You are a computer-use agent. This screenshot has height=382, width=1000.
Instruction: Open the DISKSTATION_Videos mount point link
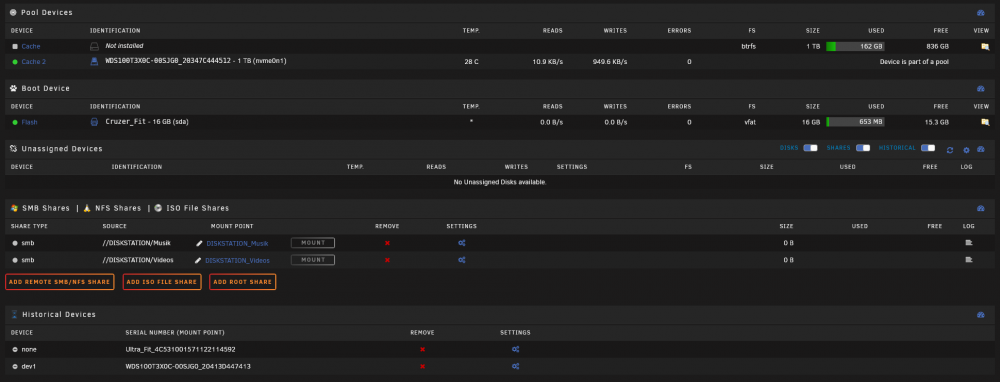(237, 260)
